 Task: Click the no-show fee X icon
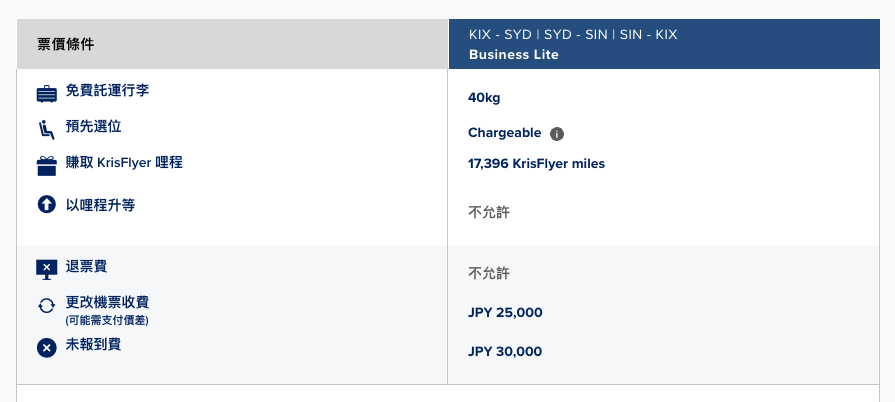click(47, 347)
